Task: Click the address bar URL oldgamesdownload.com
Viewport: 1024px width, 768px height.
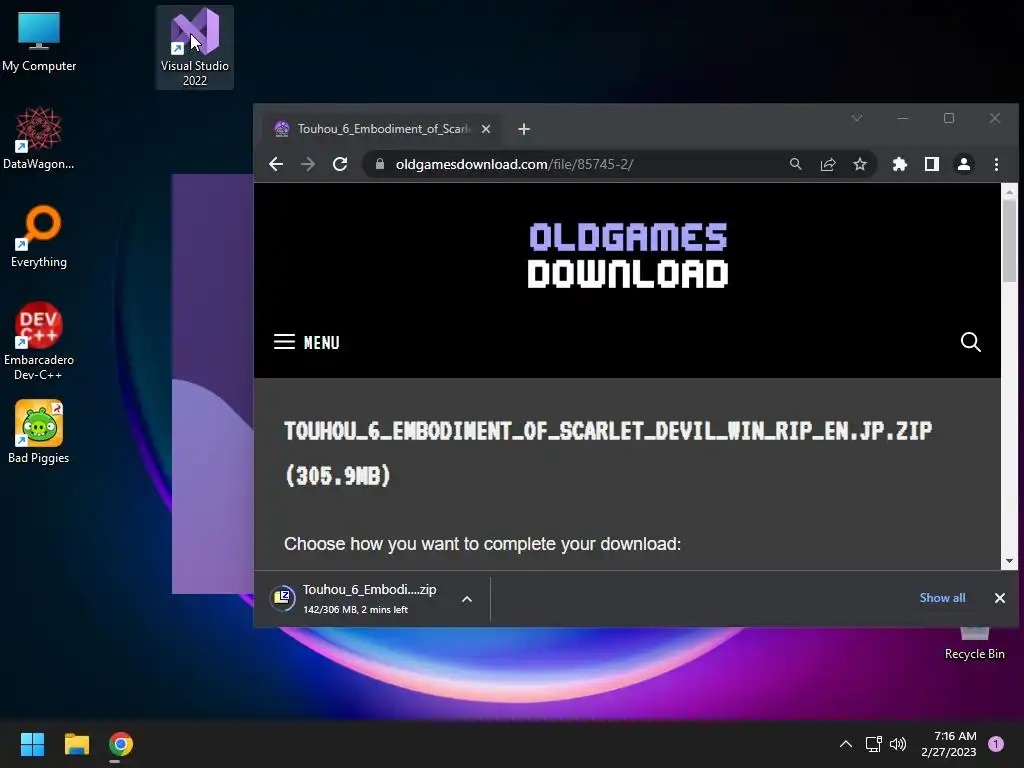Action: (514, 164)
